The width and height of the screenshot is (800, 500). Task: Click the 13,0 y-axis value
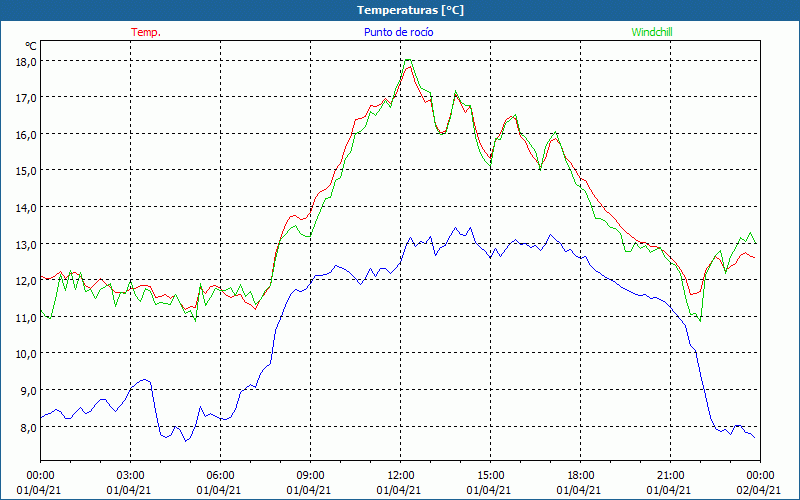point(27,244)
